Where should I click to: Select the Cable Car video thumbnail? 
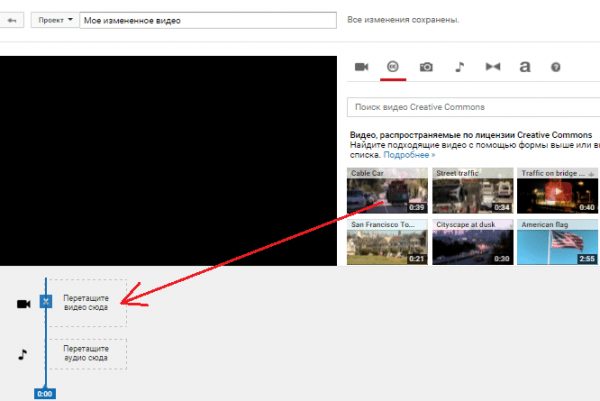[387, 191]
